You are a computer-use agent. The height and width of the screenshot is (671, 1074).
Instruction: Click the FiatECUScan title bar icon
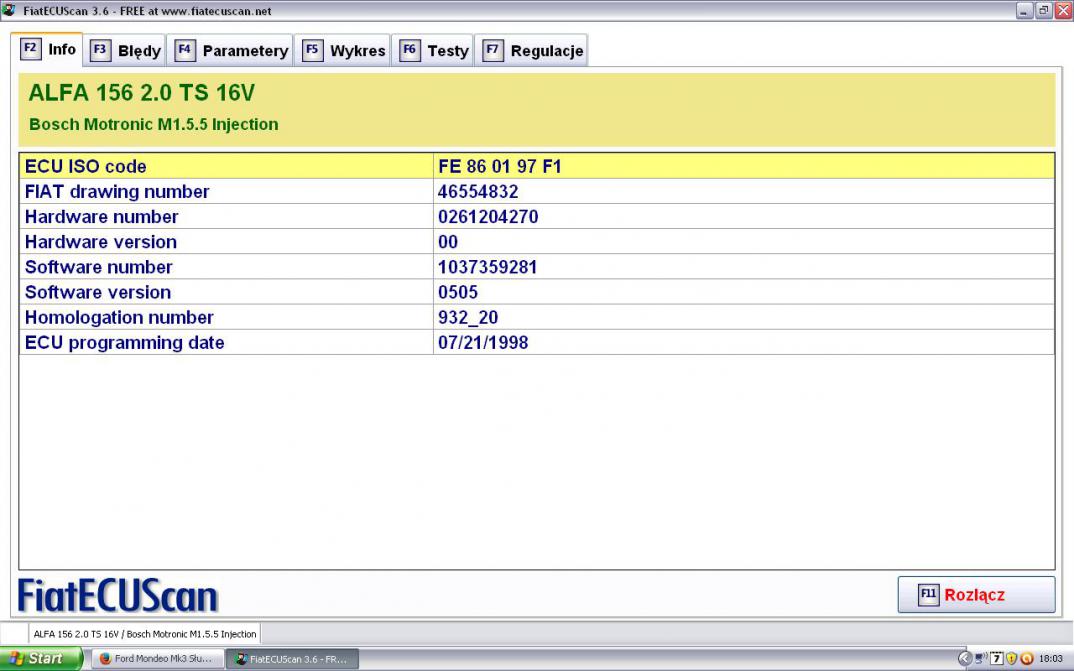pyautogui.click(x=9, y=10)
